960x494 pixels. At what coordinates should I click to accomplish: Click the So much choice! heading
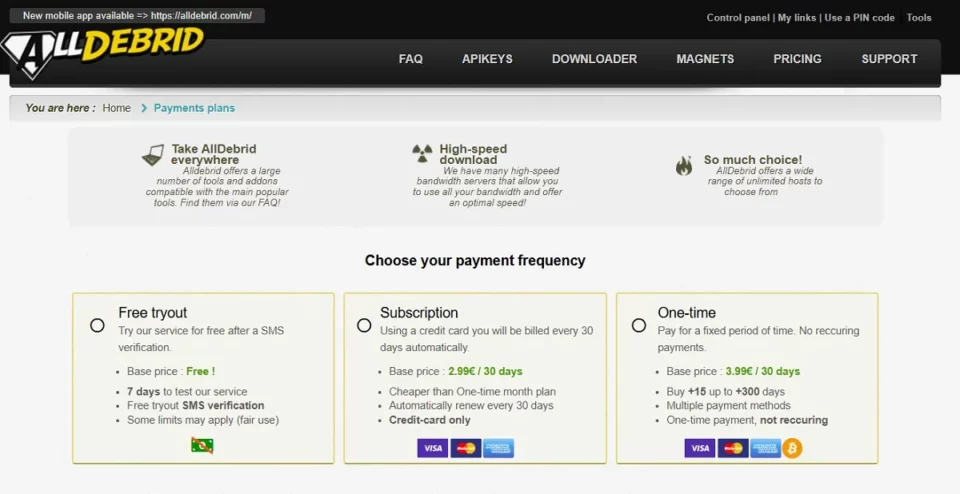(x=753, y=160)
